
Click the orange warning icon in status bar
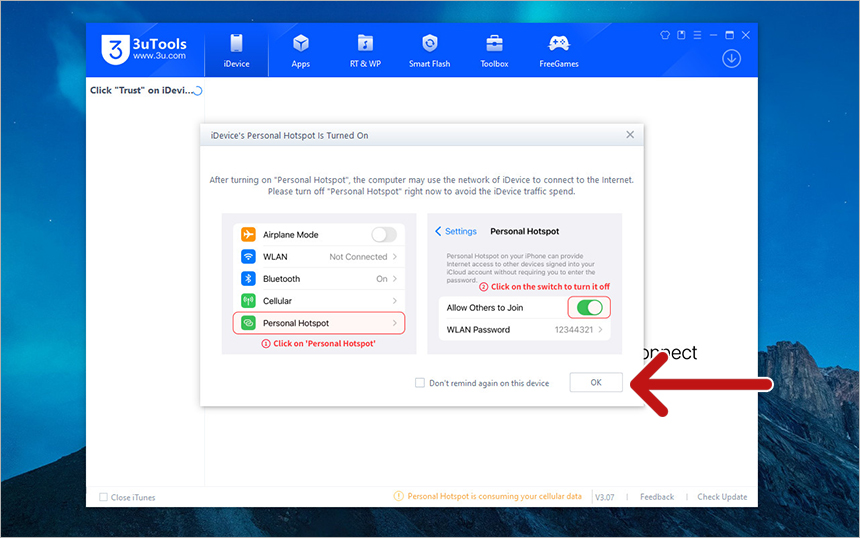point(399,496)
